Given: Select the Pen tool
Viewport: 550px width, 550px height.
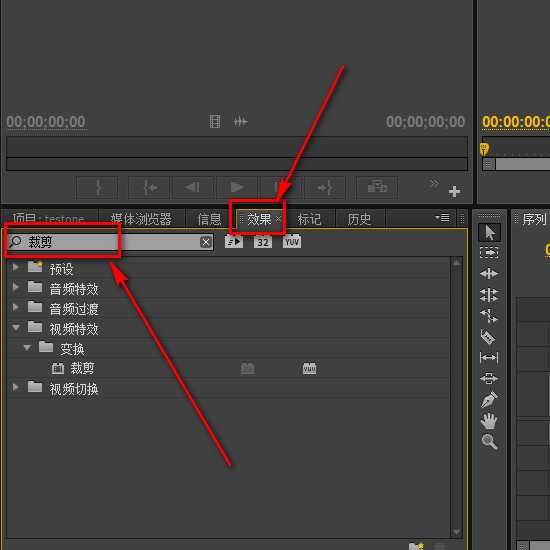Looking at the screenshot, I should click(x=489, y=400).
